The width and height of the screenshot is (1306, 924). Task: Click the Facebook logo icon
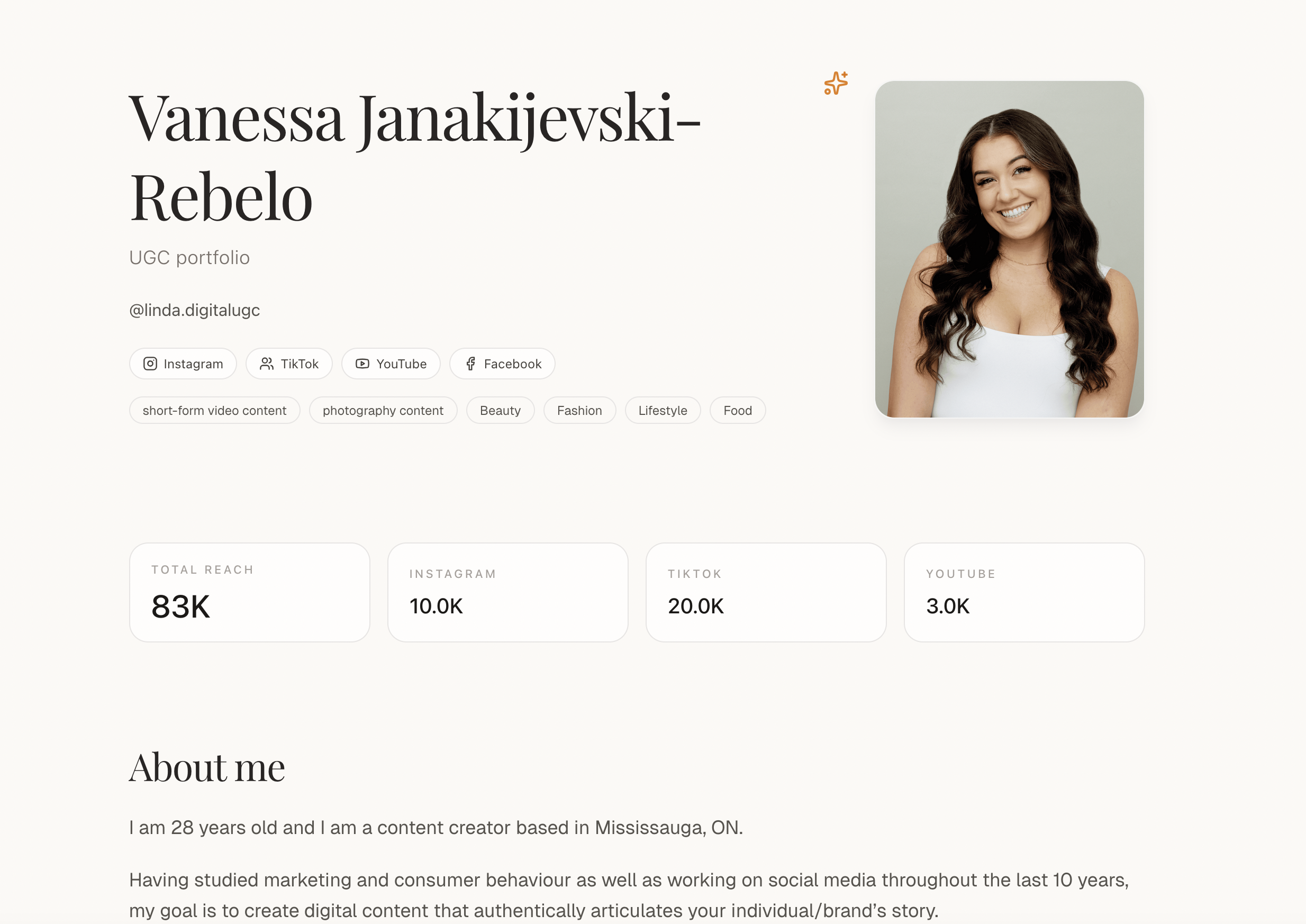coord(470,364)
